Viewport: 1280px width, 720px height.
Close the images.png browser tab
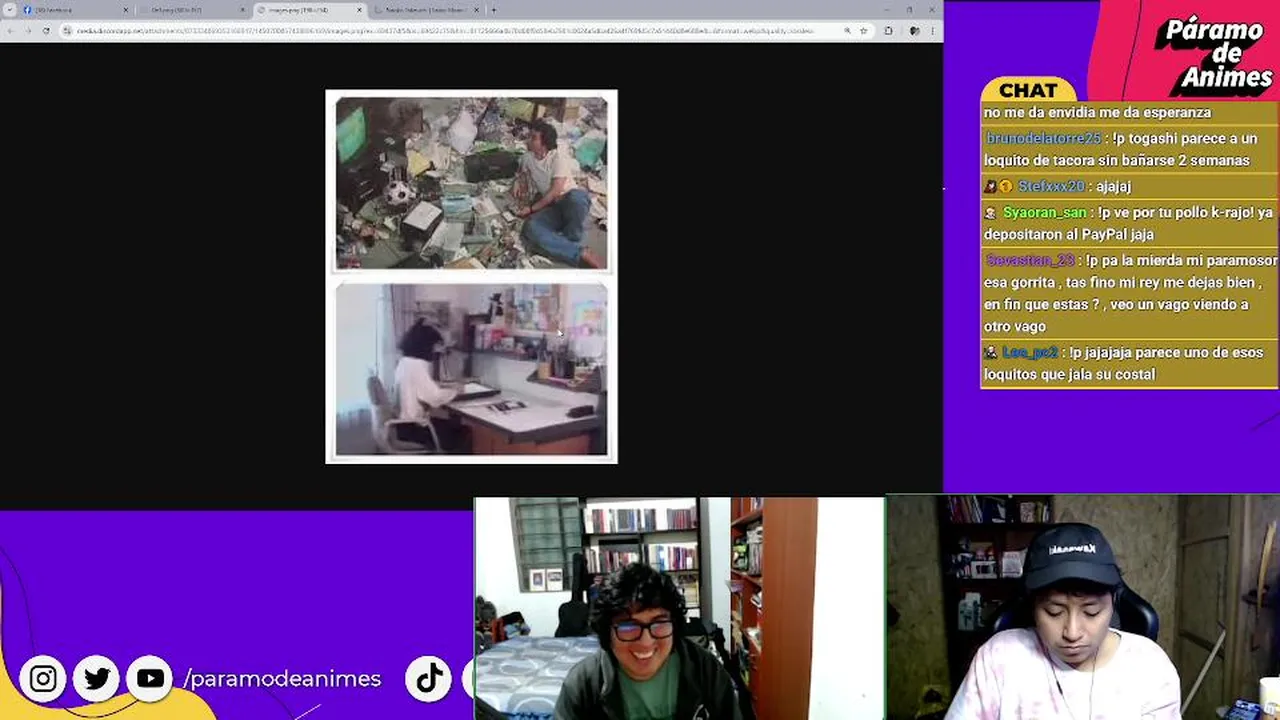point(359,10)
